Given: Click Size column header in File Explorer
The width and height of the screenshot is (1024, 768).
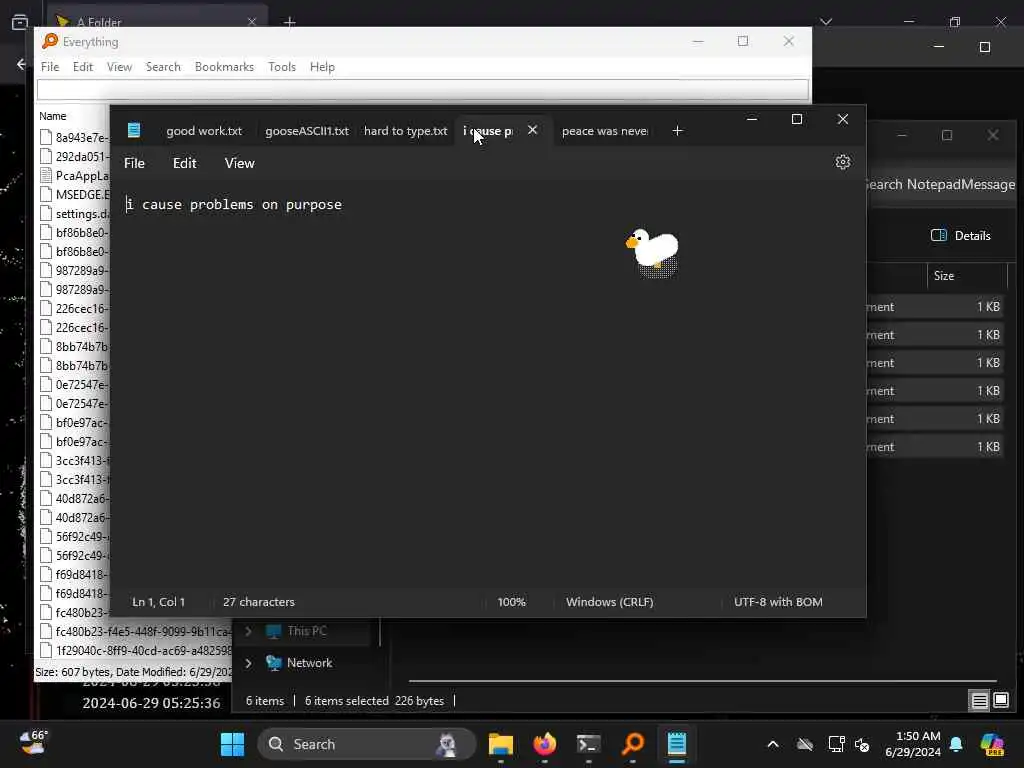Looking at the screenshot, I should pos(944,276).
